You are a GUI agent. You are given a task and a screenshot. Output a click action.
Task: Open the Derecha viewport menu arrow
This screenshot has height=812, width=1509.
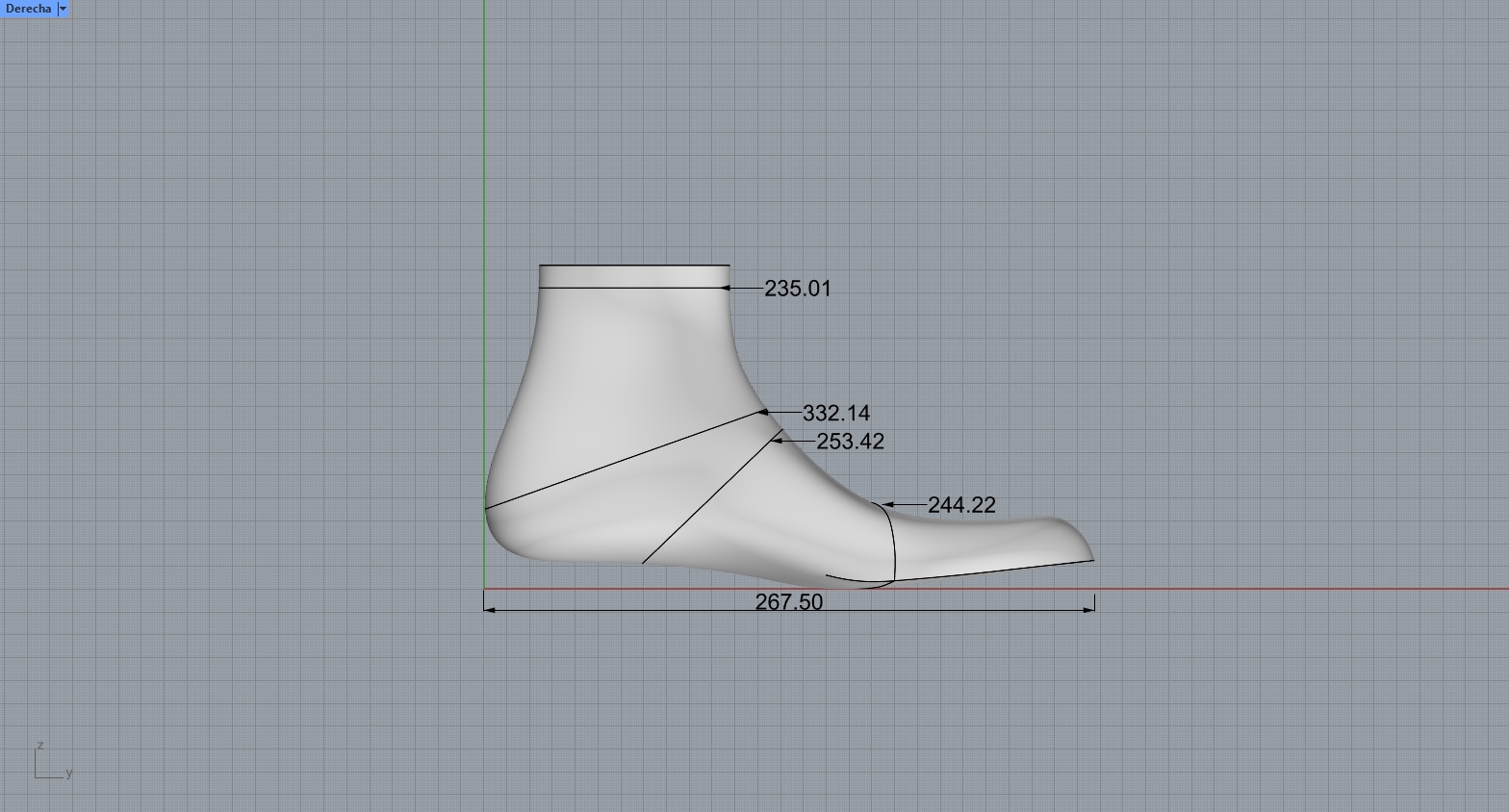[x=63, y=9]
